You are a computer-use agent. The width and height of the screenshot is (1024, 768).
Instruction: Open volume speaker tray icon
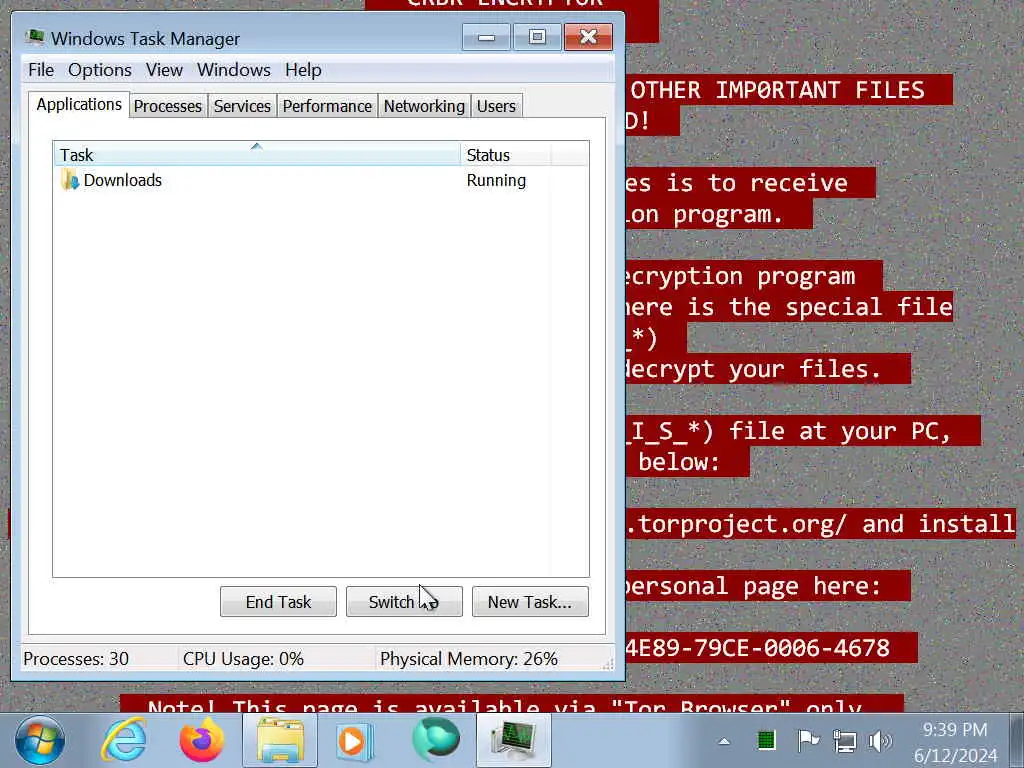click(x=880, y=741)
